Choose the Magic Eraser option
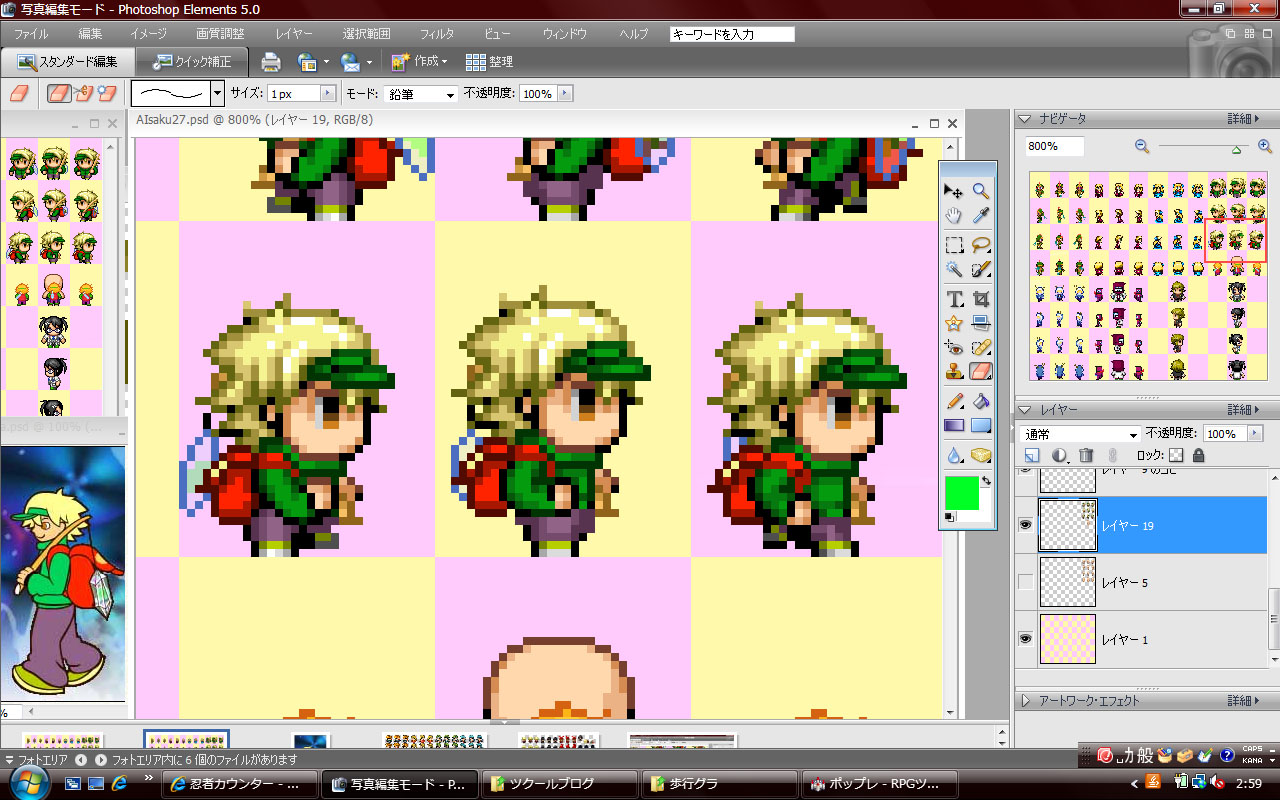 tap(106, 93)
